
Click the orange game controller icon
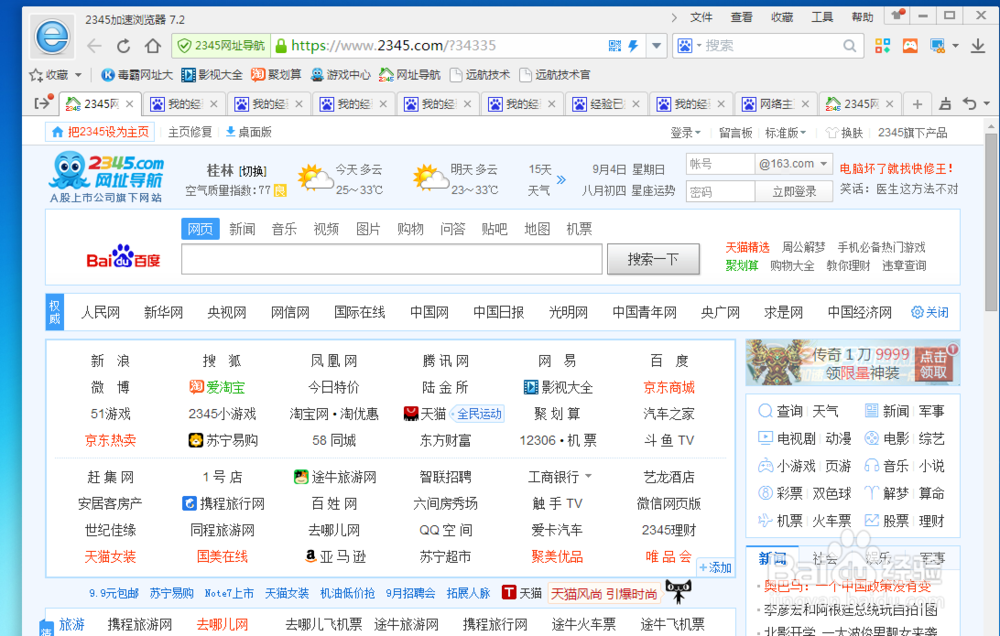pyautogui.click(x=910, y=46)
